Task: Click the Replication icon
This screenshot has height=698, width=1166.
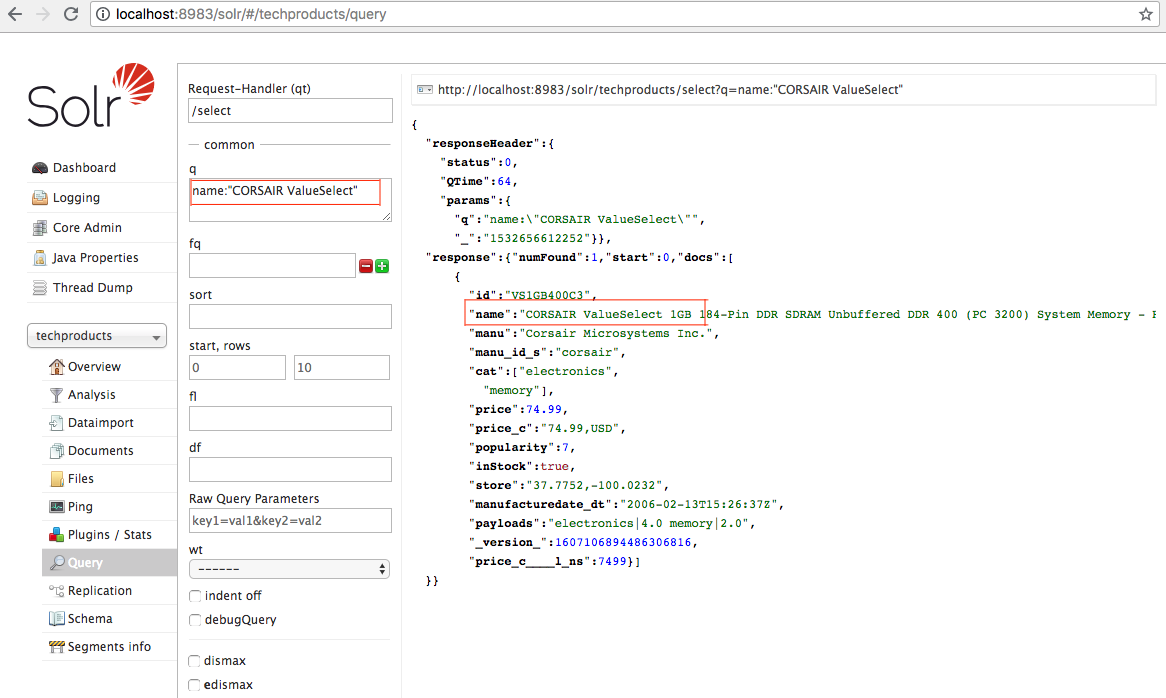Action: tap(57, 591)
